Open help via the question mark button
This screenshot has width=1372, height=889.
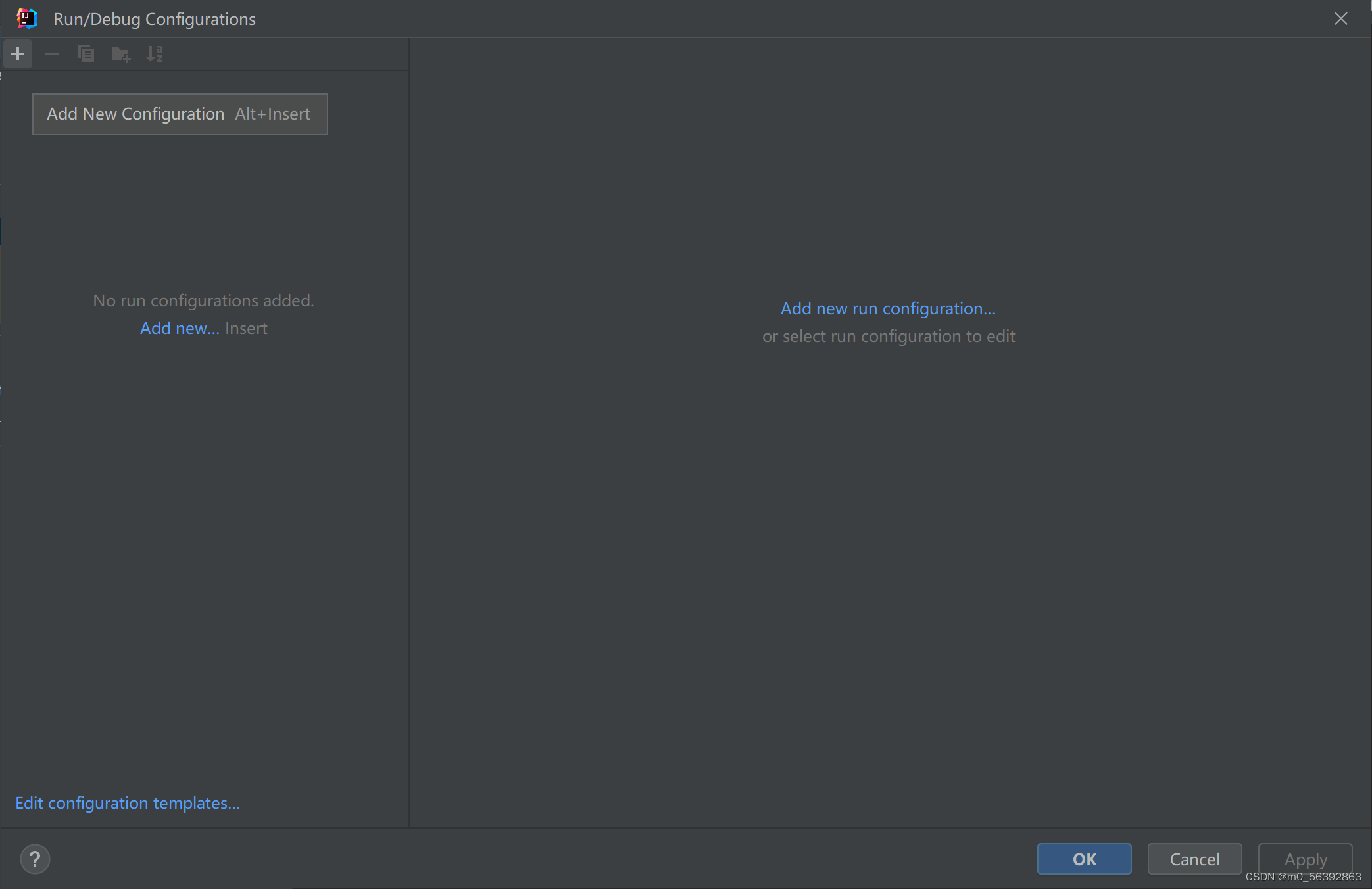[x=35, y=859]
